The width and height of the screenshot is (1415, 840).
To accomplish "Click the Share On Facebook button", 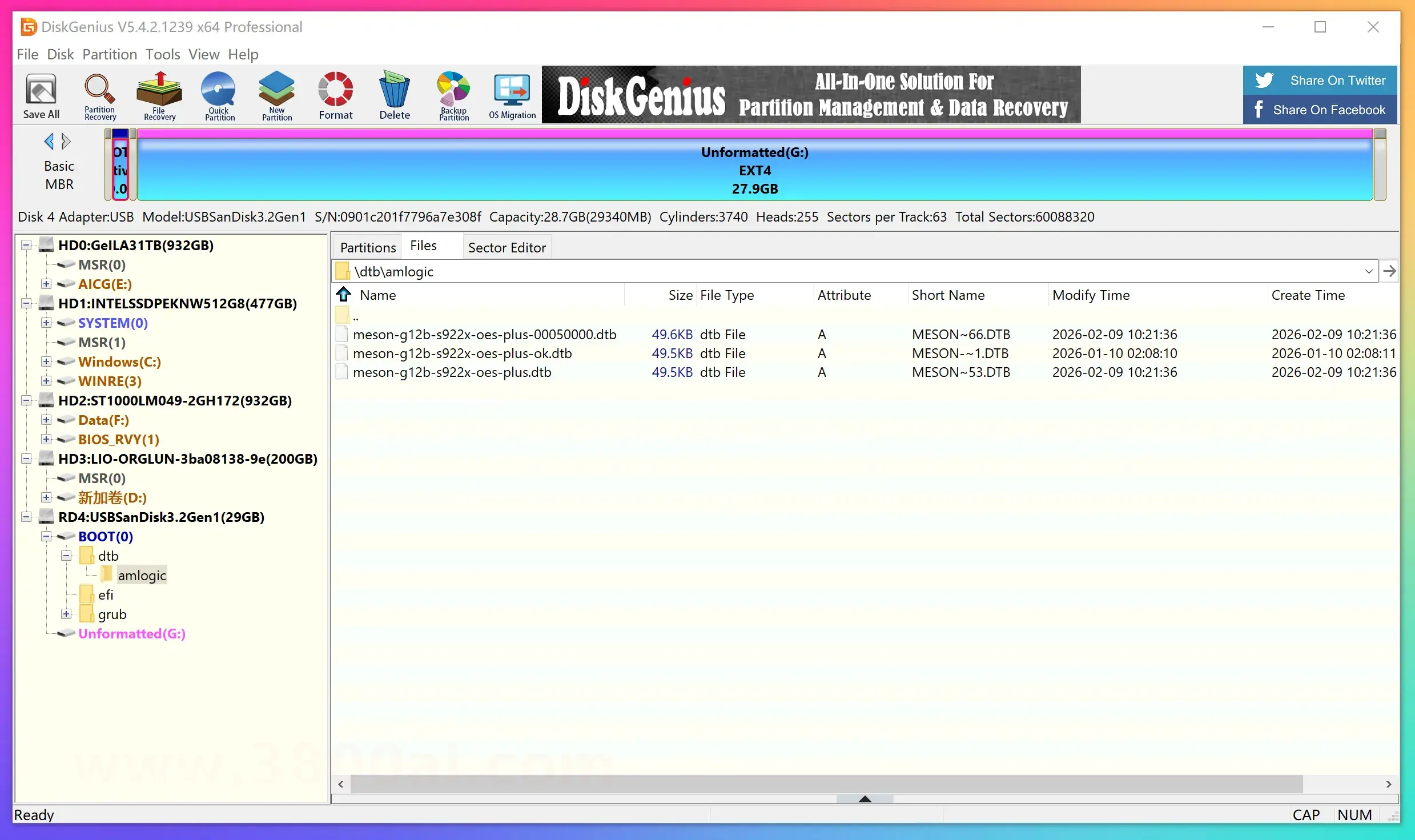I will (1319, 110).
